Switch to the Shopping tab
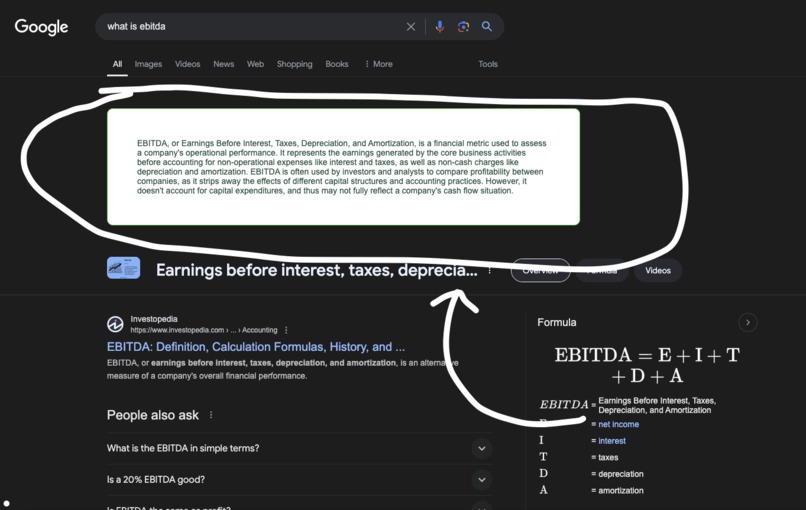Screen dimensions: 806x510 pyautogui.click(x=295, y=64)
